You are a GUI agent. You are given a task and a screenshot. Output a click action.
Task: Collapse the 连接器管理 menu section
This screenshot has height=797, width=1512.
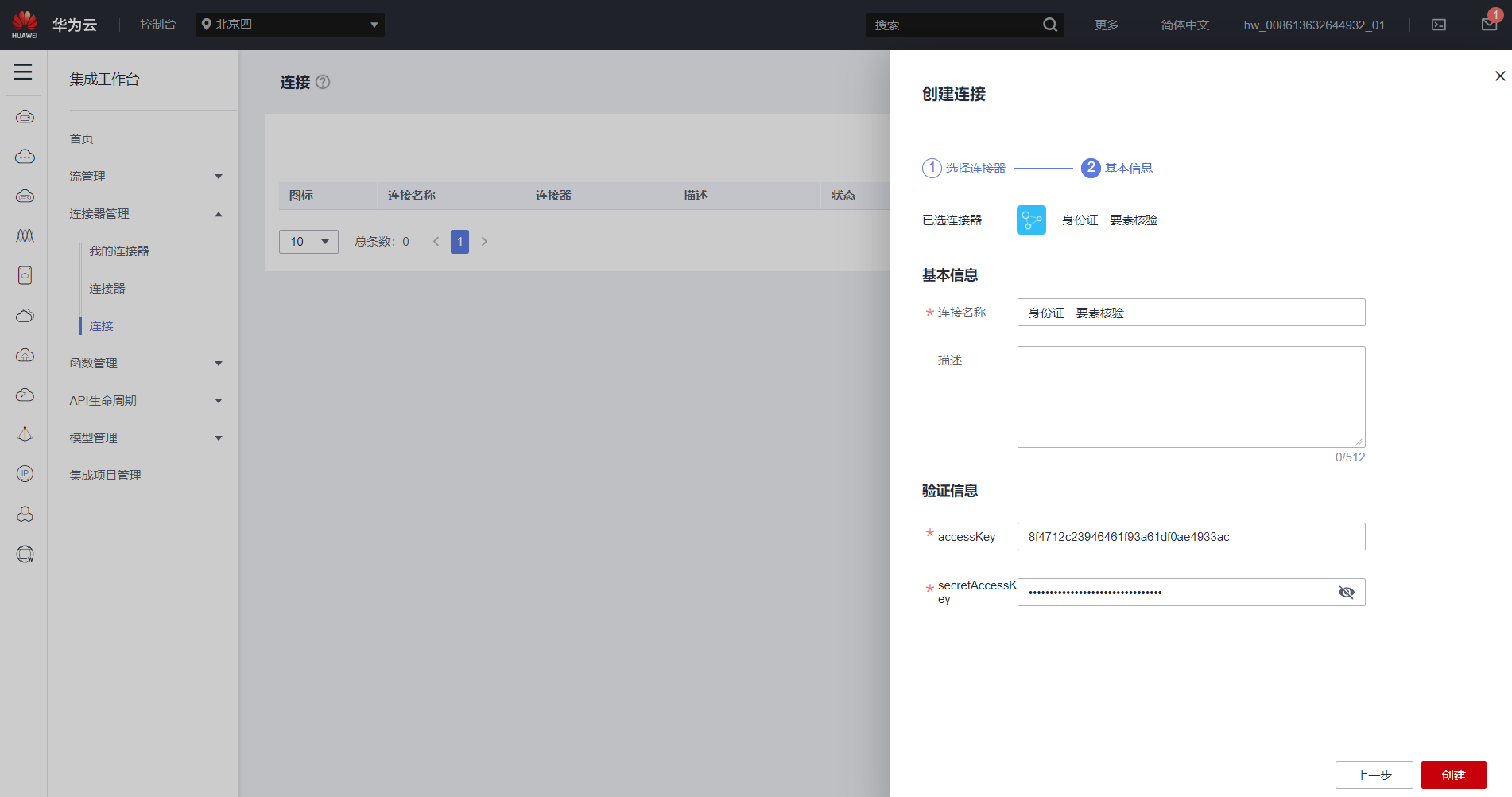[x=146, y=214]
